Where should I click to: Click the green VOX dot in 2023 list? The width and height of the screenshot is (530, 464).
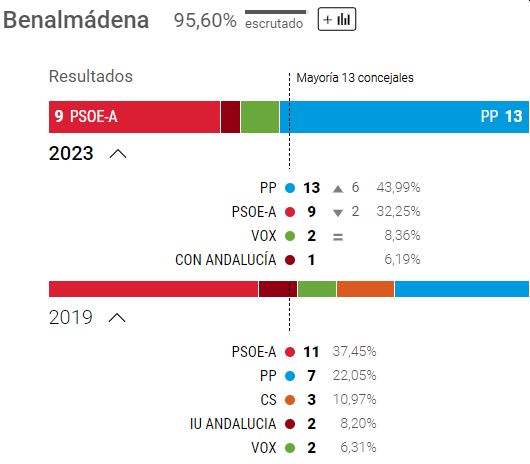(x=290, y=236)
